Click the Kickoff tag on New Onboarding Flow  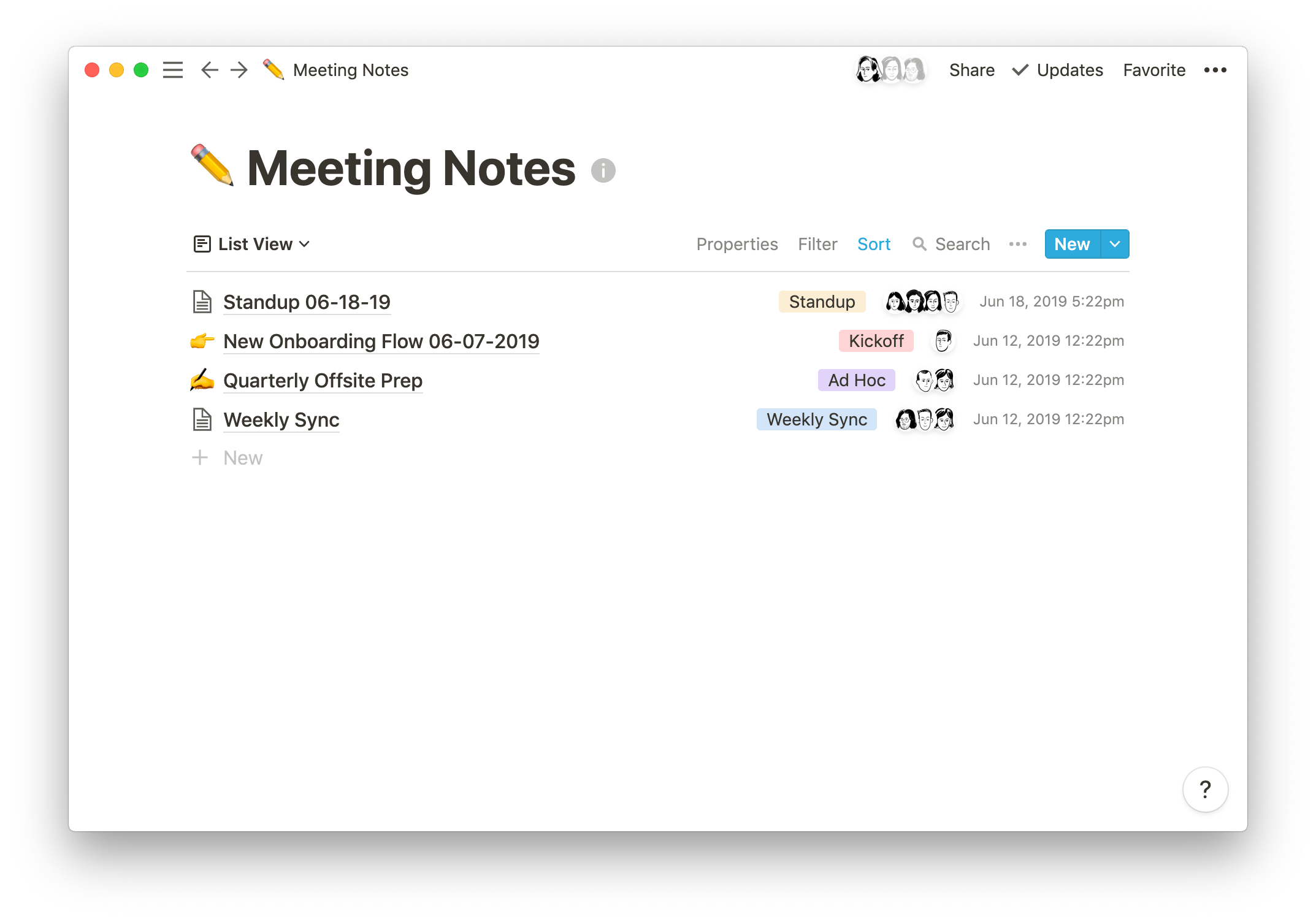point(876,341)
